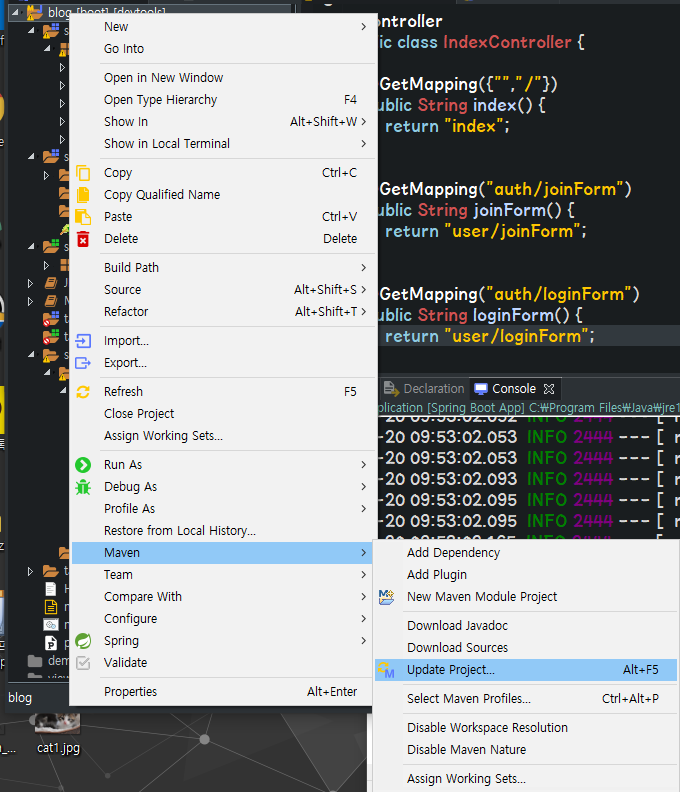
Task: Select Copy Qualified Name entry
Action: point(223,195)
